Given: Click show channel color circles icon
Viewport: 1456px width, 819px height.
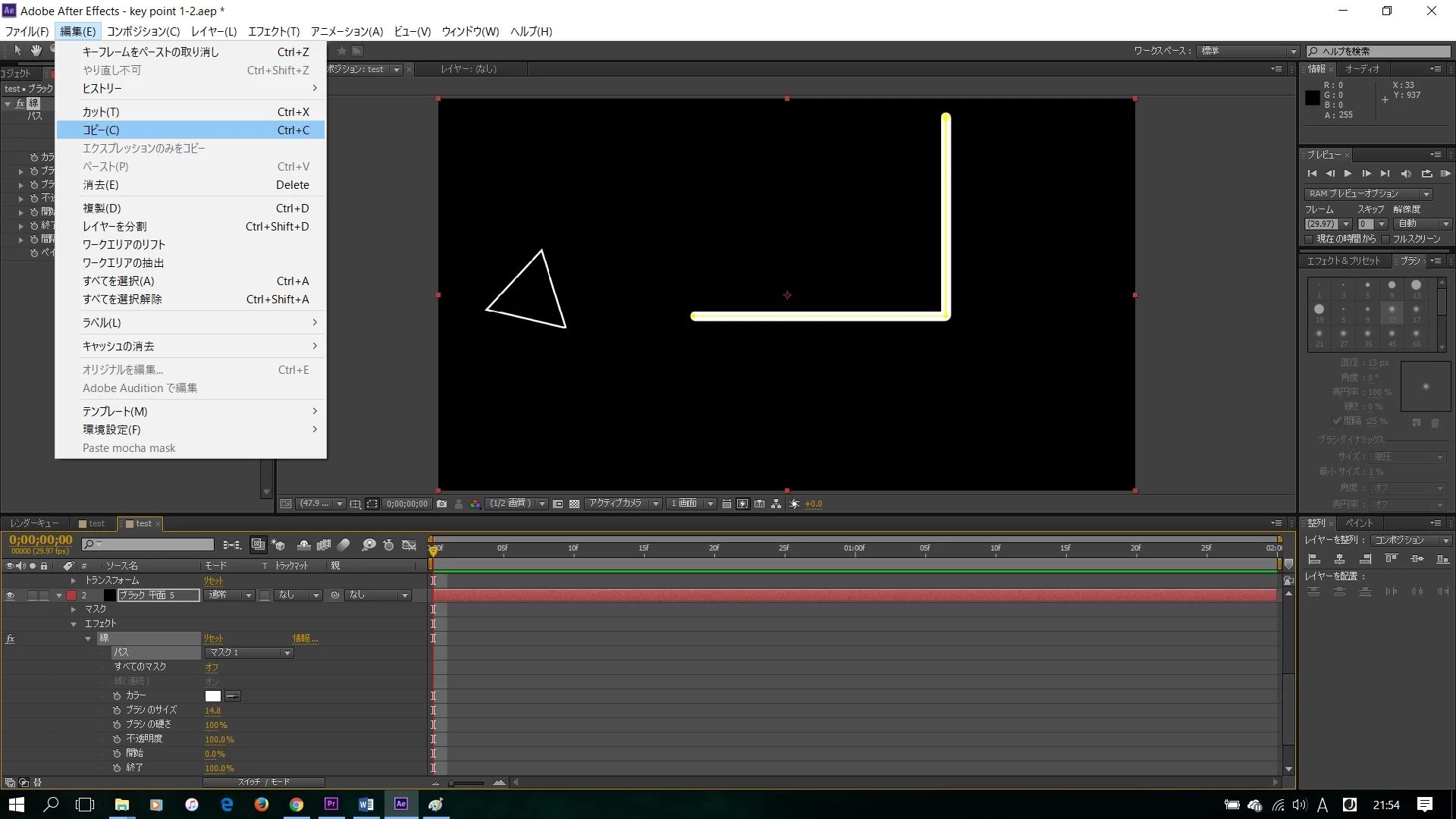Looking at the screenshot, I should (x=475, y=504).
